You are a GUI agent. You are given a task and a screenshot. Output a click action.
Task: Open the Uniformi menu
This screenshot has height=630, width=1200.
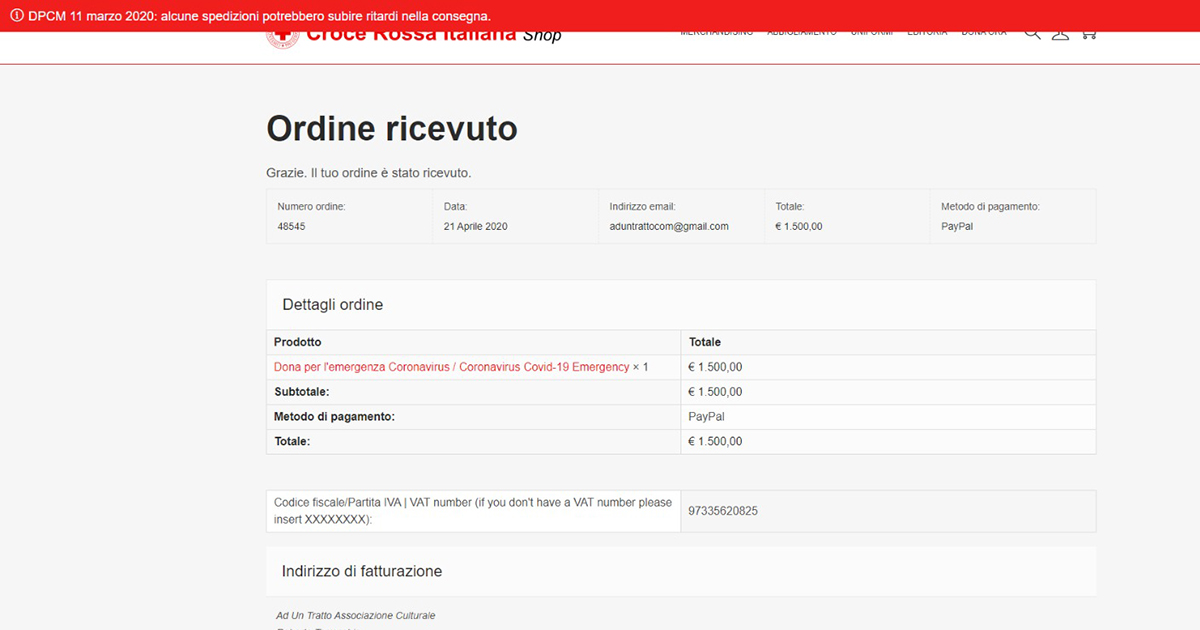(x=872, y=34)
